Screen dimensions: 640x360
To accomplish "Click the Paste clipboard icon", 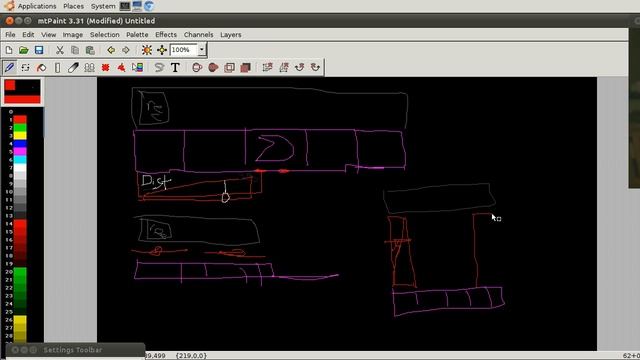I will (90, 50).
